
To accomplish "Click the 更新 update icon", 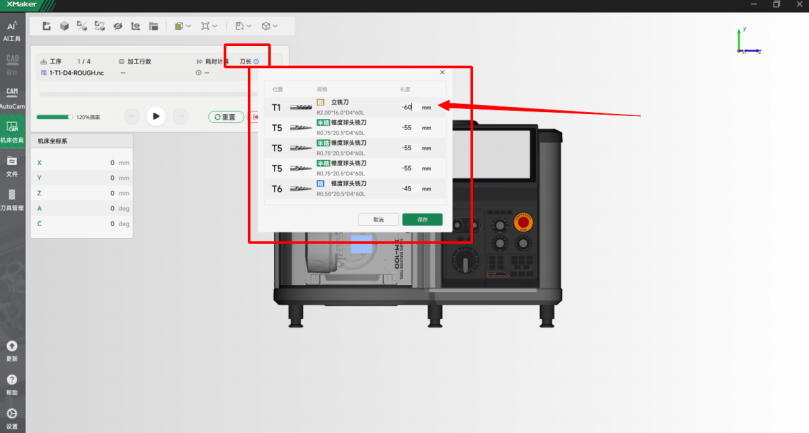I will (x=12, y=350).
